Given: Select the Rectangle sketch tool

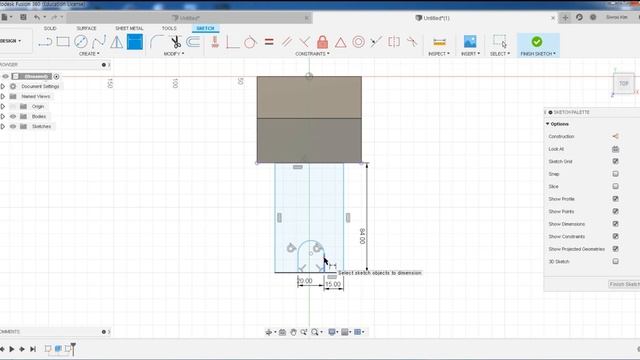Looking at the screenshot, I should tap(63, 42).
